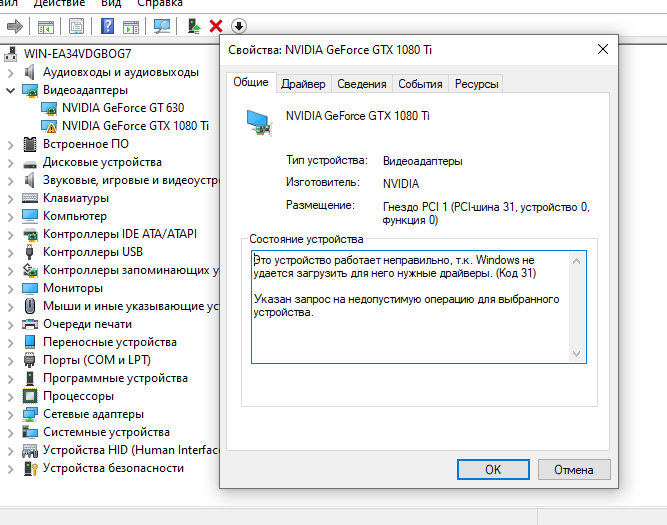Screen dimensions: 667x525
Task: Click the forward arrow toolbar icon
Action: [x=15, y=26]
